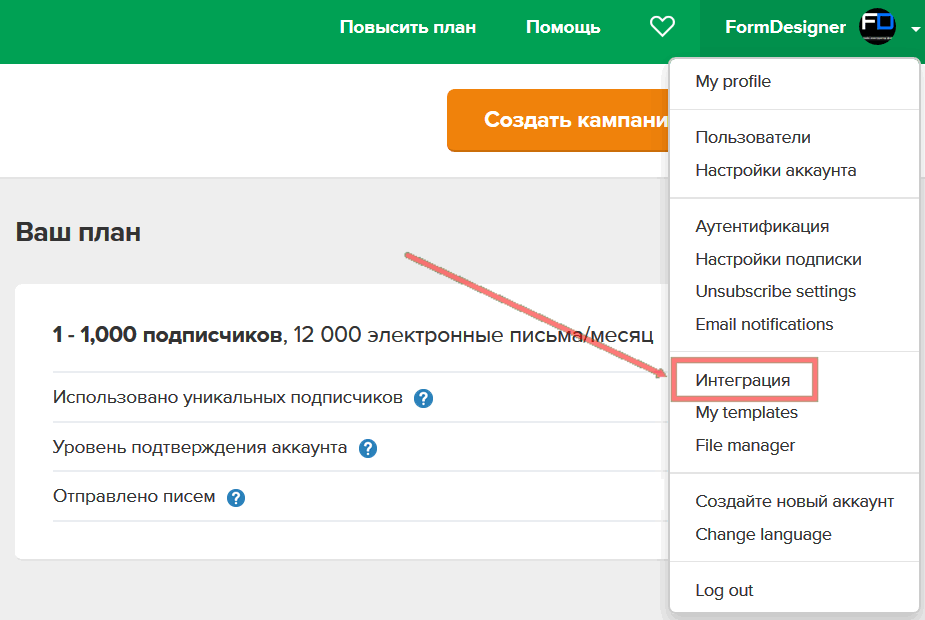Open help tooltip for "Отправлено писем"
Image resolution: width=925 pixels, height=620 pixels.
234,496
